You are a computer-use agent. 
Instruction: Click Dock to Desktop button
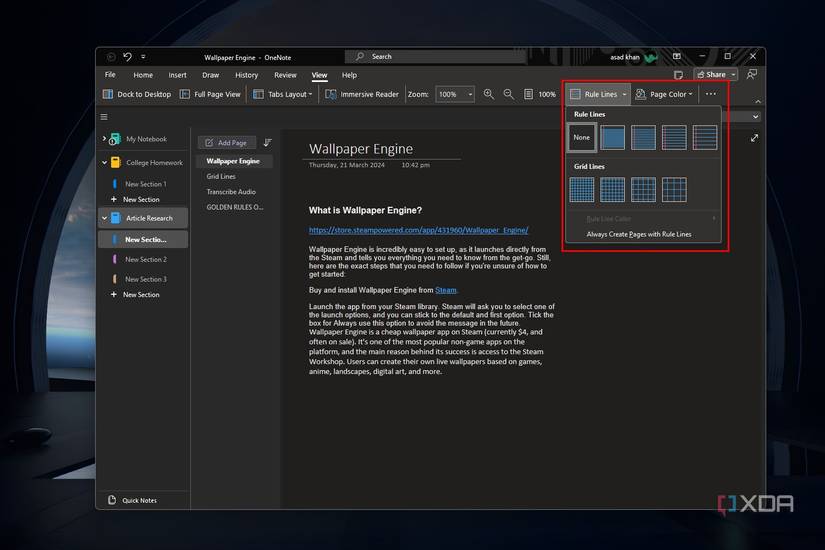[137, 94]
